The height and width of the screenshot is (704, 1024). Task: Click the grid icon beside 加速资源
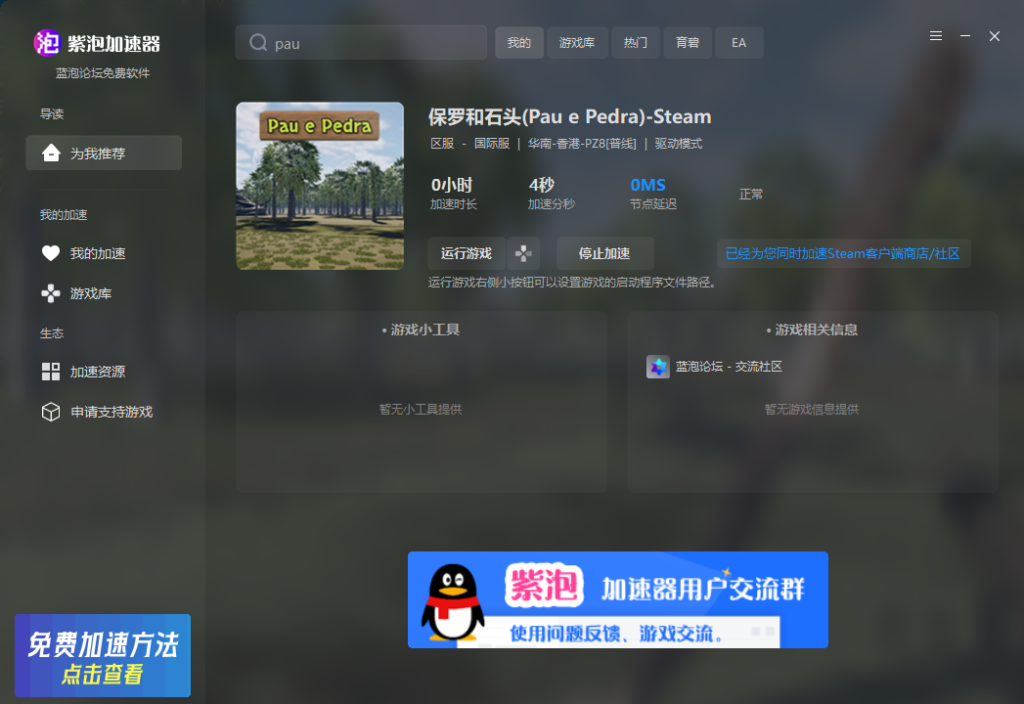(51, 372)
